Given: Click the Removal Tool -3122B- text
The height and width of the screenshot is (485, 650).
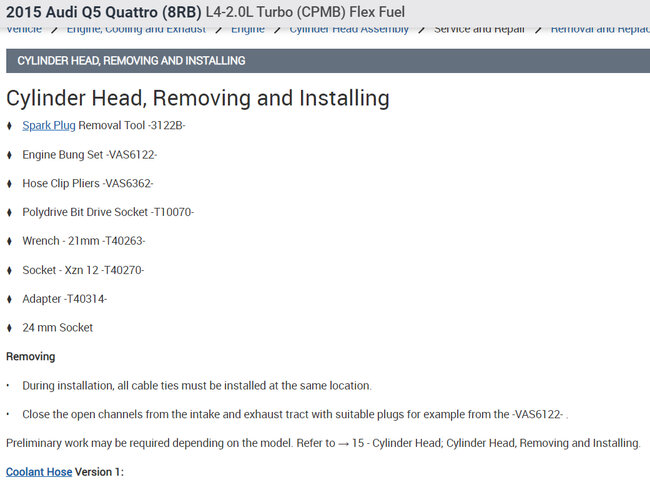Looking at the screenshot, I should (132, 125).
